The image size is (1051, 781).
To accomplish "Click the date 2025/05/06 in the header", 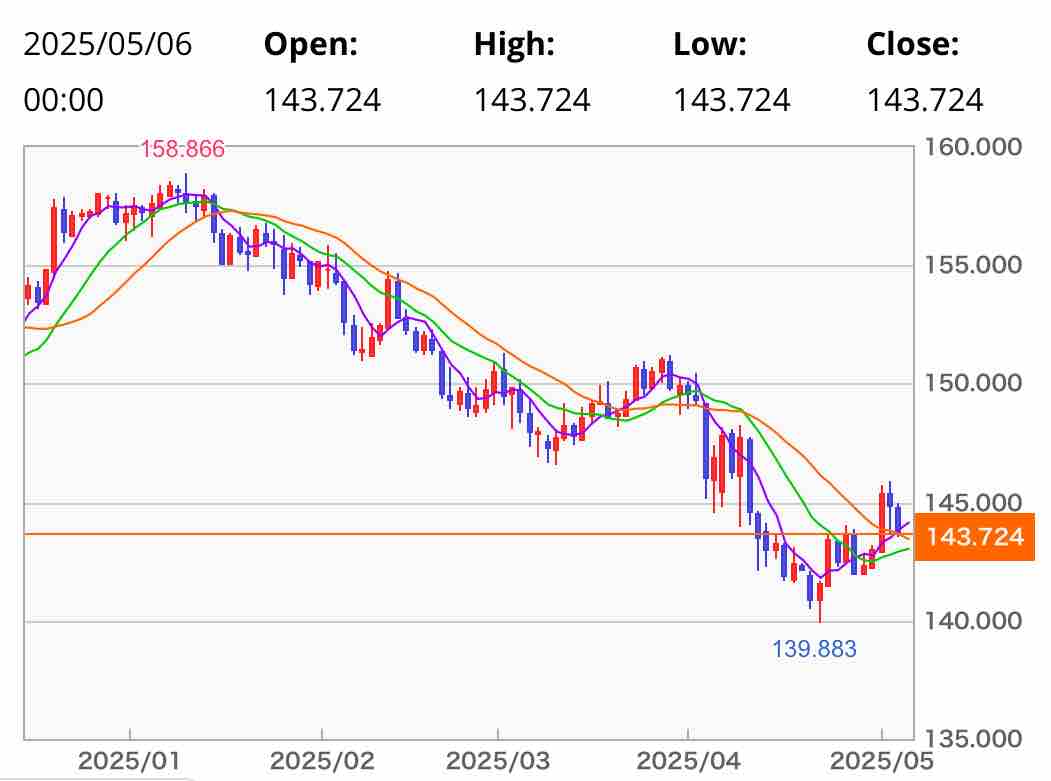I will pos(107,44).
